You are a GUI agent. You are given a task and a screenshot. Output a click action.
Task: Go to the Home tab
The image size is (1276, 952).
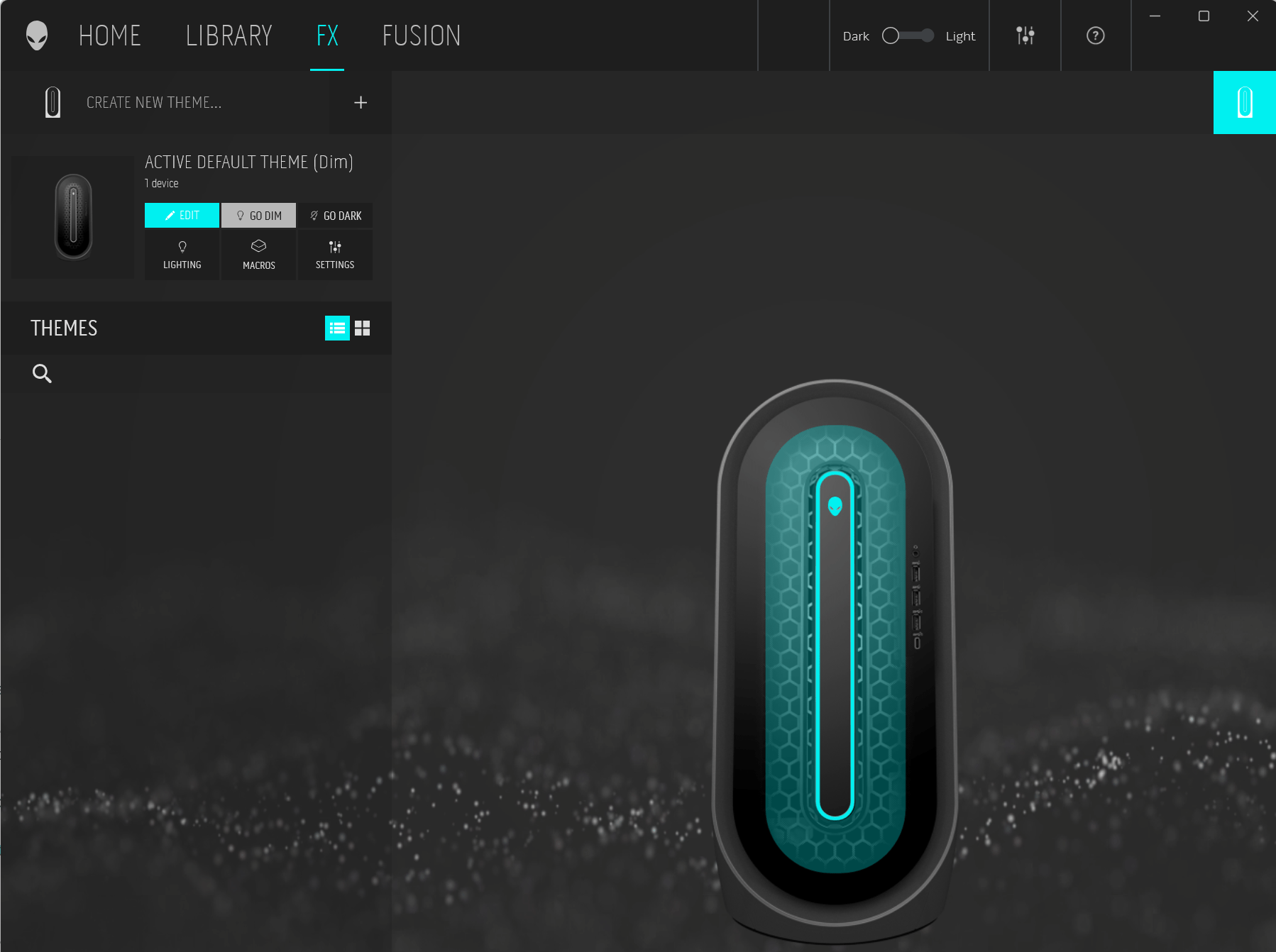(110, 35)
